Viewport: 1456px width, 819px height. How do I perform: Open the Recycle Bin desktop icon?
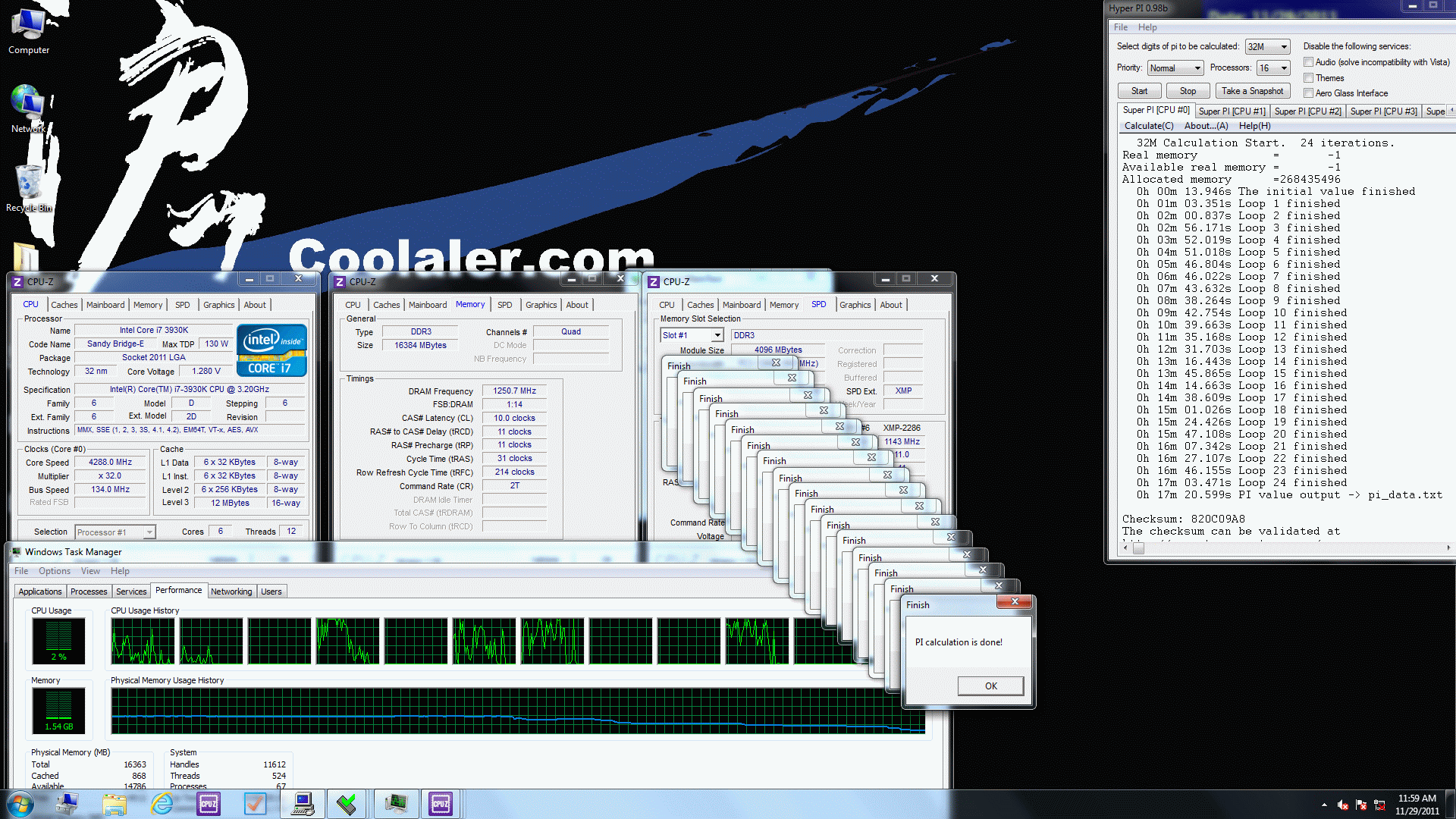pyautogui.click(x=29, y=188)
